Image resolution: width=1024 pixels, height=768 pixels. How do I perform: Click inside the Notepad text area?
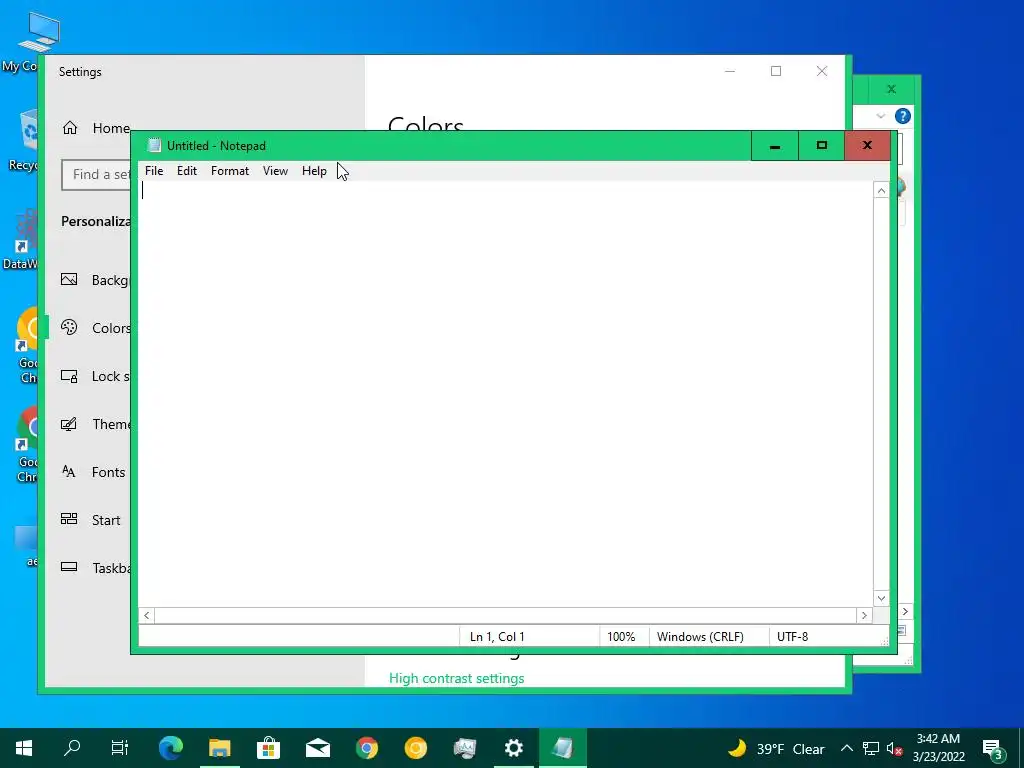(505, 394)
